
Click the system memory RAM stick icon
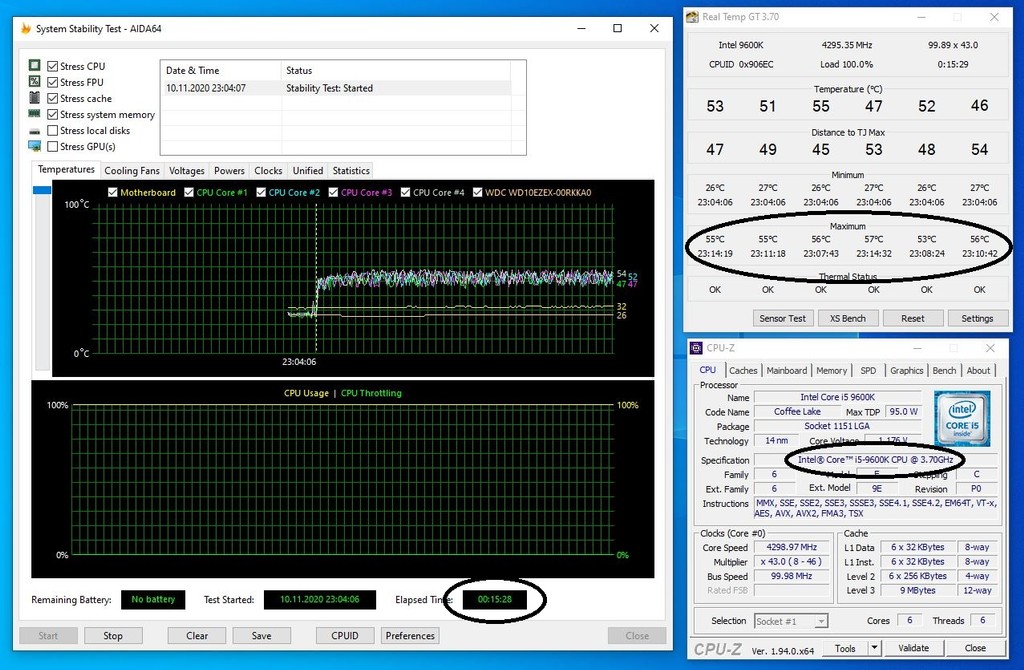click(35, 114)
